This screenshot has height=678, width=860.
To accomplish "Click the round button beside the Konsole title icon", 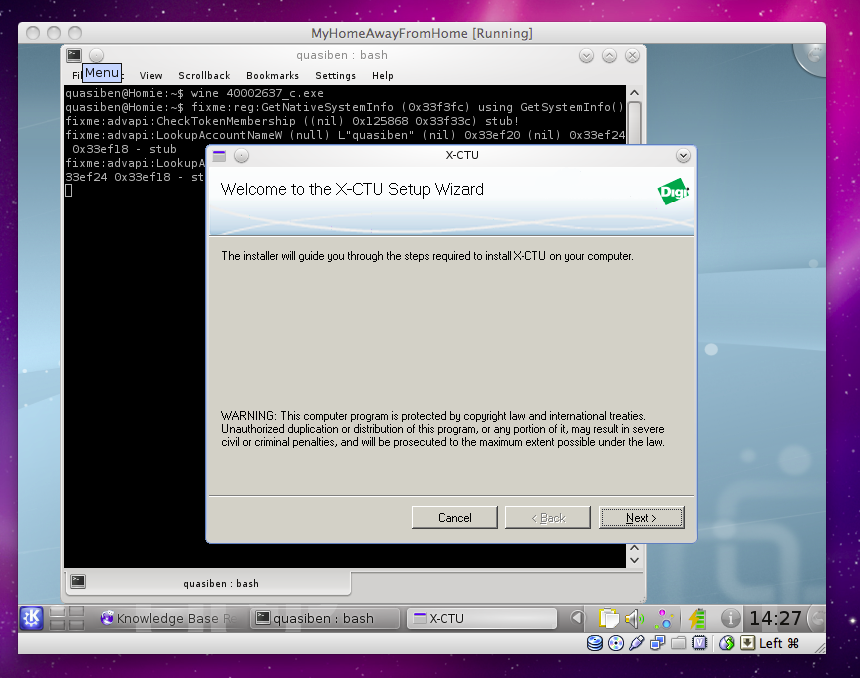I will click(x=97, y=55).
